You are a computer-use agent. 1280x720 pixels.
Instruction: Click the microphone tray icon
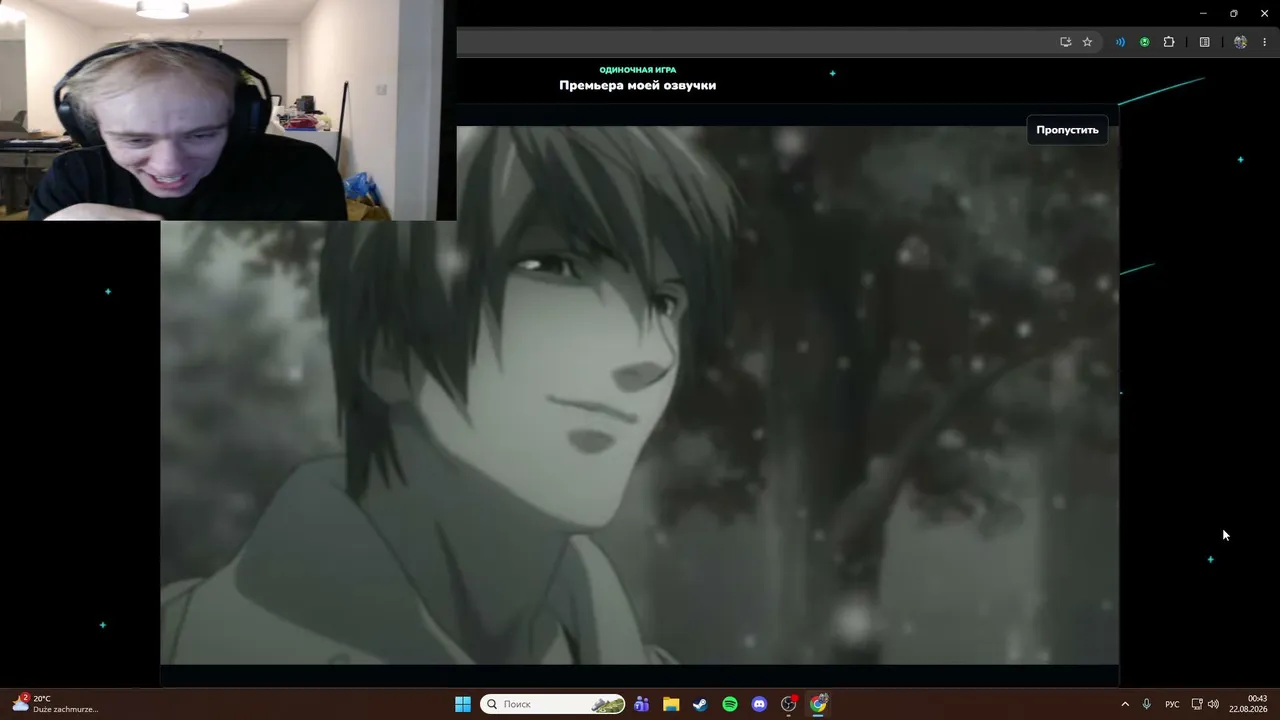[x=1147, y=704]
